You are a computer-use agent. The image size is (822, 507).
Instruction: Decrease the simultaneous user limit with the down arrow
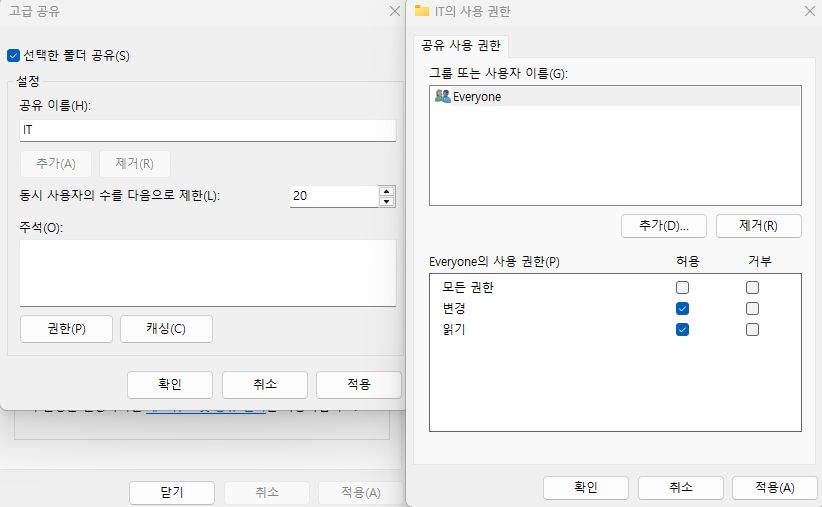[386, 201]
